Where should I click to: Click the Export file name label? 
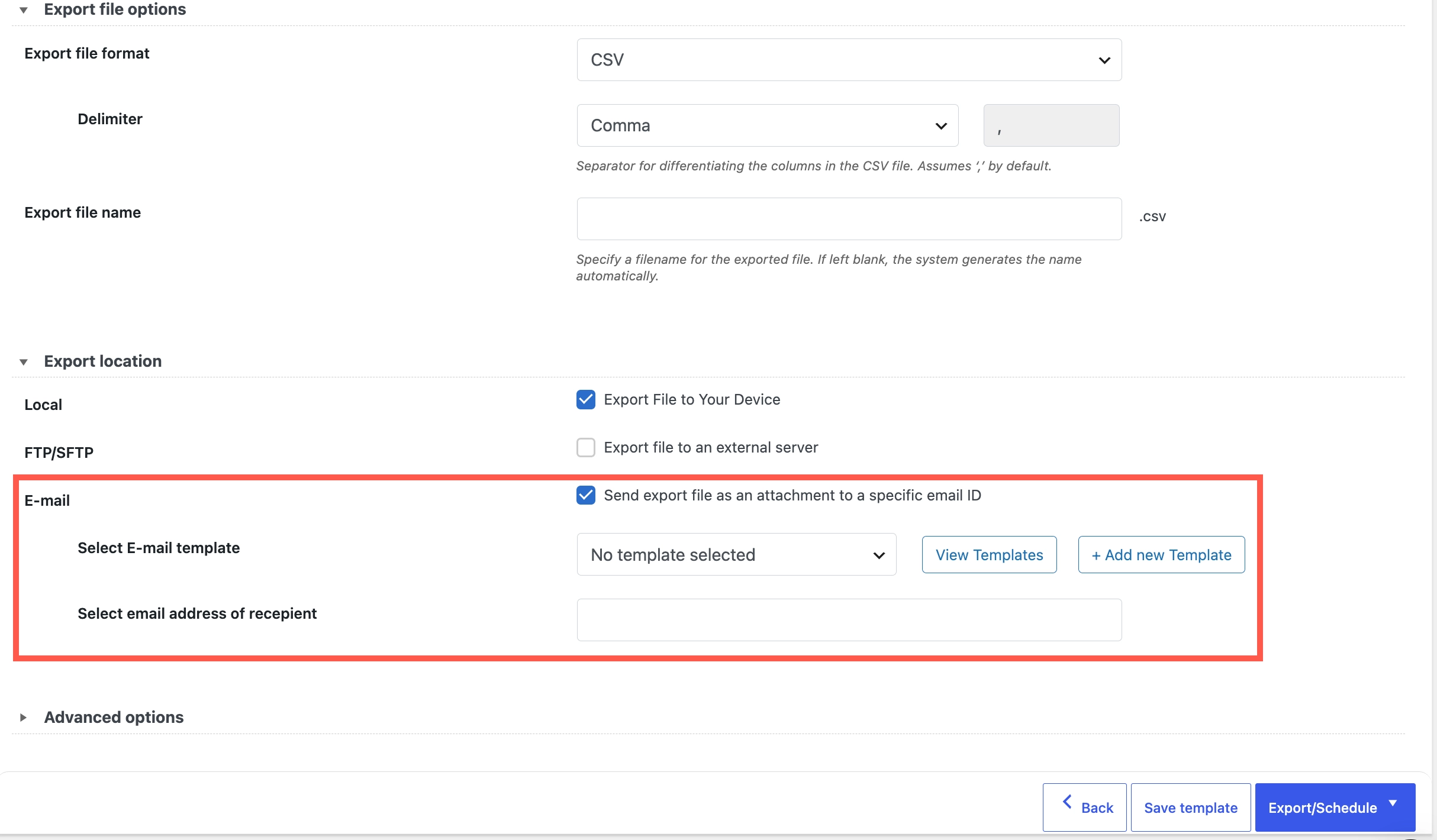[83, 212]
